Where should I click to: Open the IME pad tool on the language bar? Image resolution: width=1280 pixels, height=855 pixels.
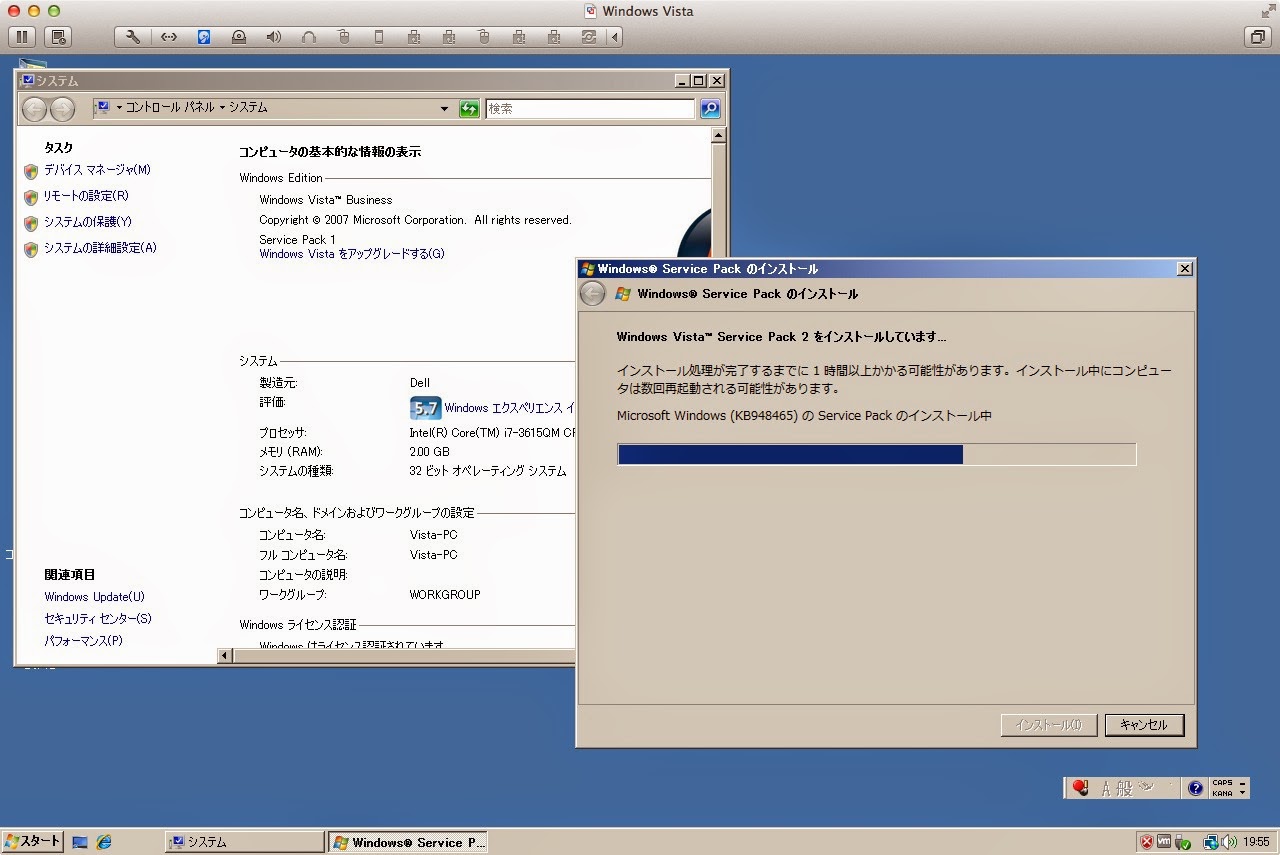tap(1146, 788)
